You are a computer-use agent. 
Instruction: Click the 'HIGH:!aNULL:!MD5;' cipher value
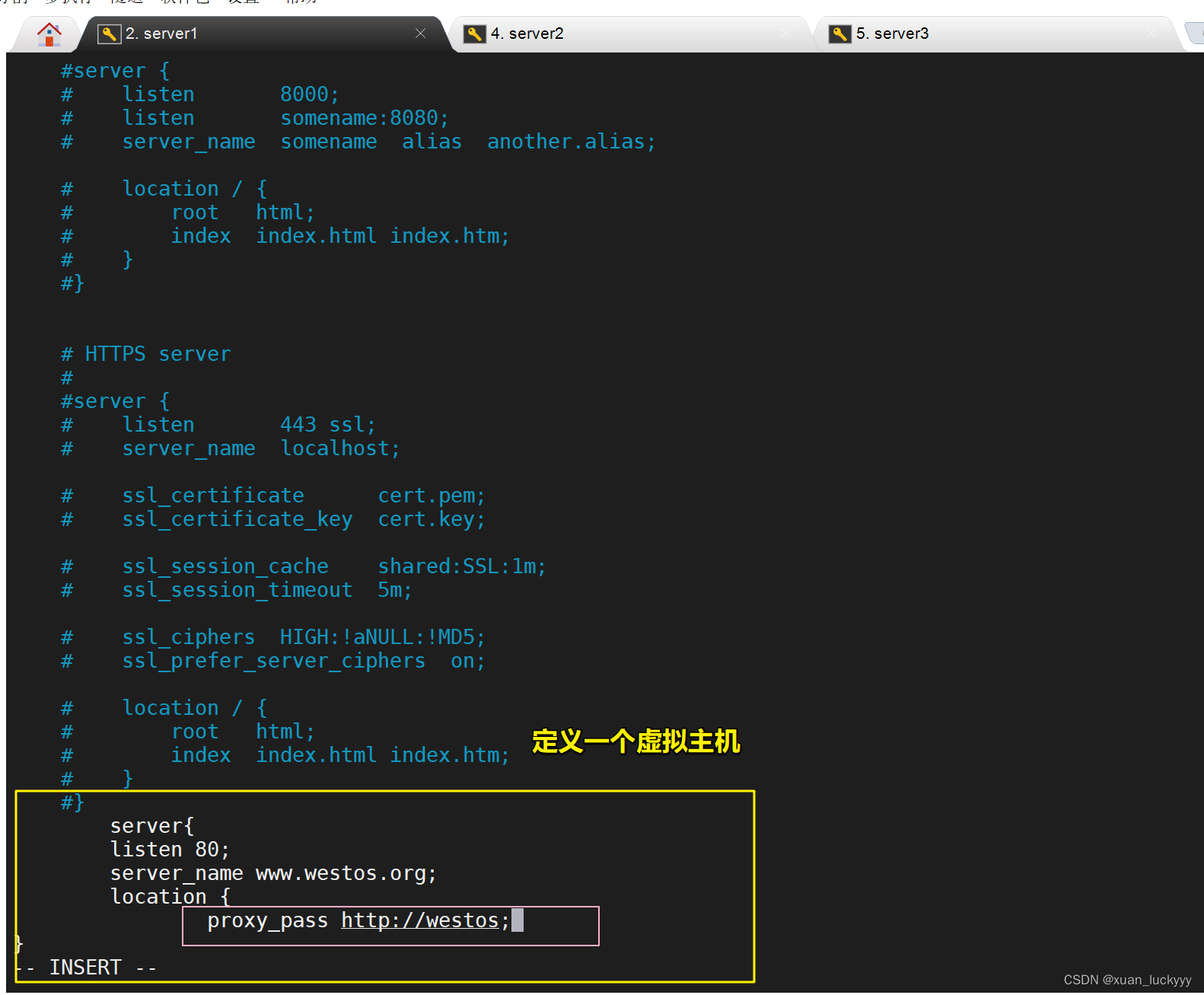coord(383,637)
